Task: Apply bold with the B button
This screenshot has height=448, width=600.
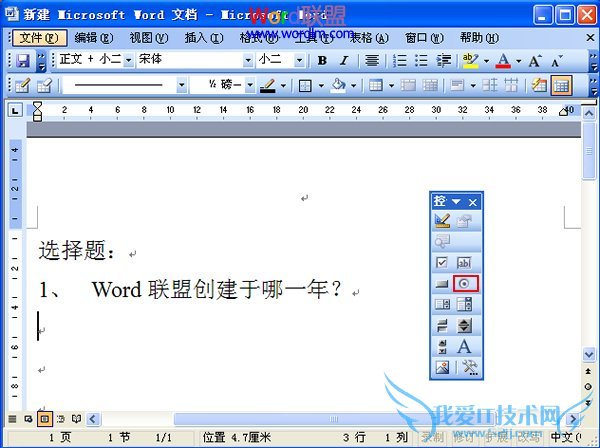Action: (322, 61)
